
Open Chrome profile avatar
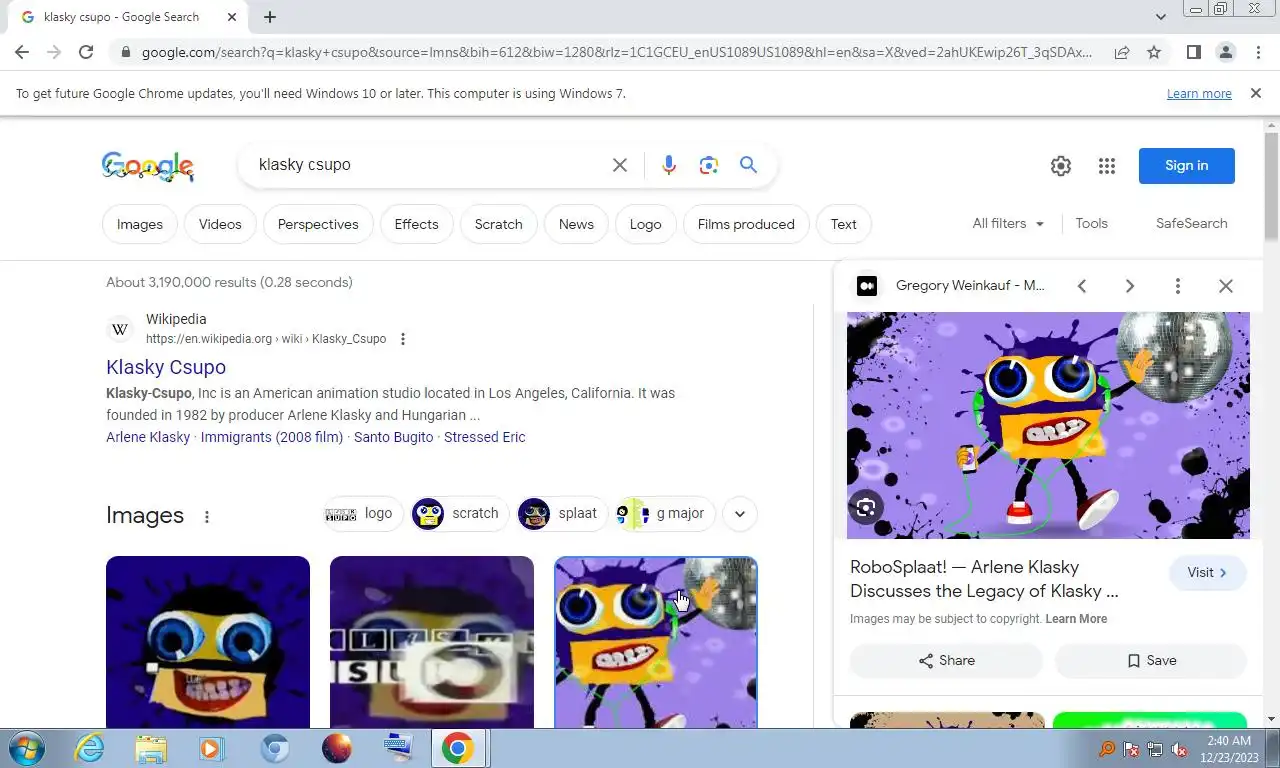(1225, 52)
